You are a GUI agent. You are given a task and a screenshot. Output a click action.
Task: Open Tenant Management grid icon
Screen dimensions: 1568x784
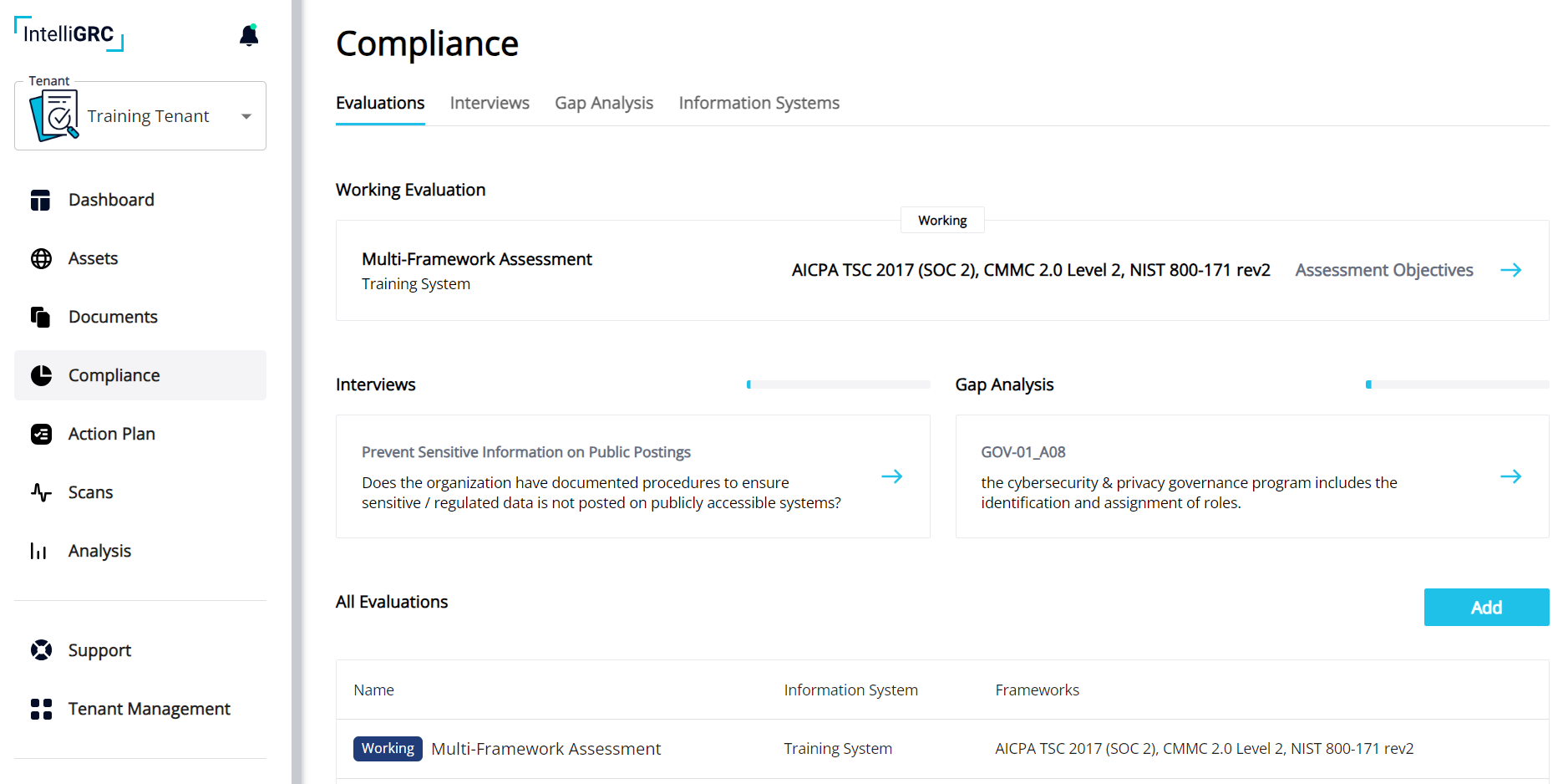coord(41,709)
